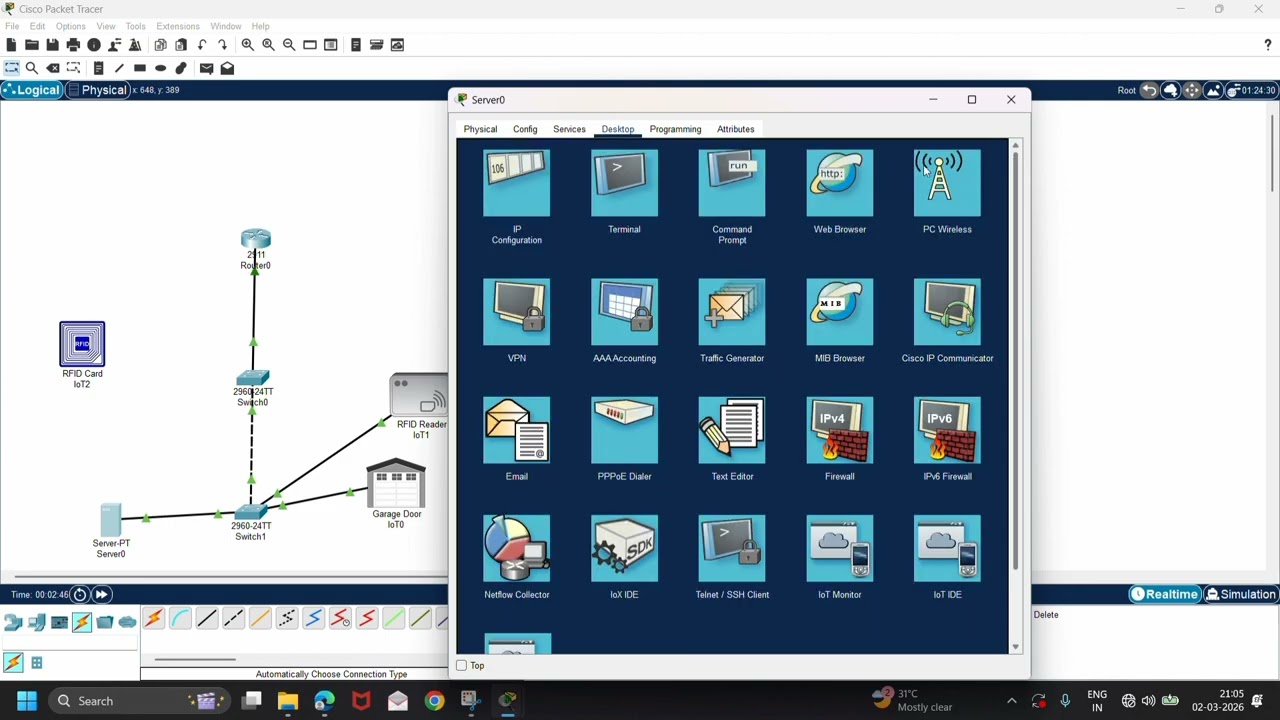Open the Options menu
Screen dimensions: 1280x720
70,26
